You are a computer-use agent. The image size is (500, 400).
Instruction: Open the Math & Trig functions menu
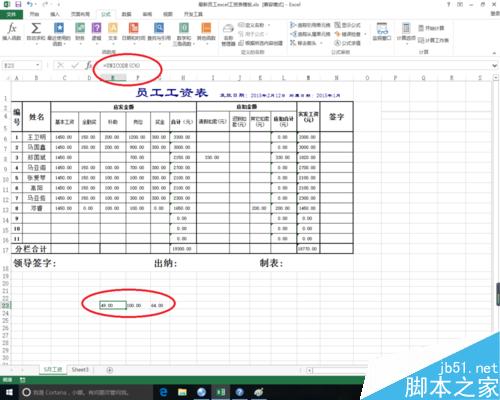(x=184, y=33)
